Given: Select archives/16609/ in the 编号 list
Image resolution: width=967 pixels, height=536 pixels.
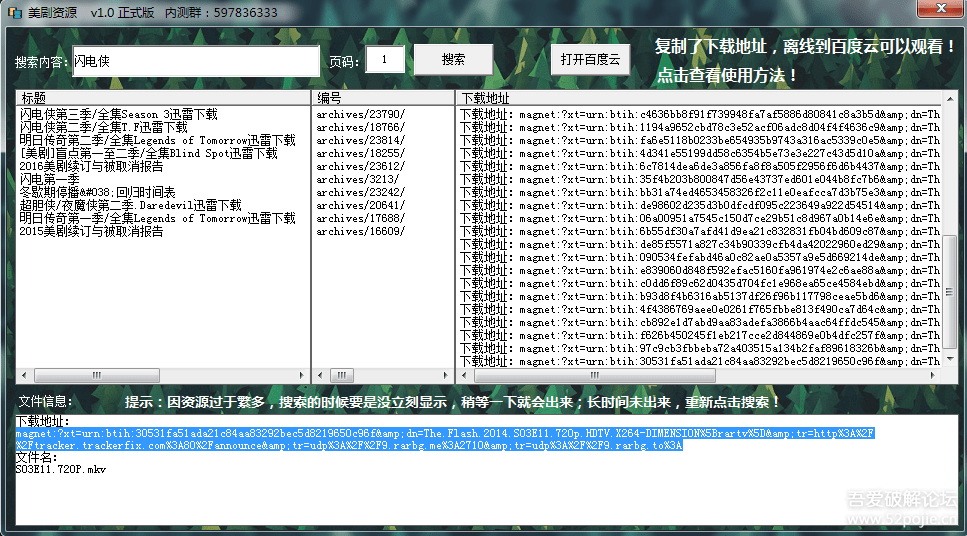Looking at the screenshot, I should (x=361, y=231).
